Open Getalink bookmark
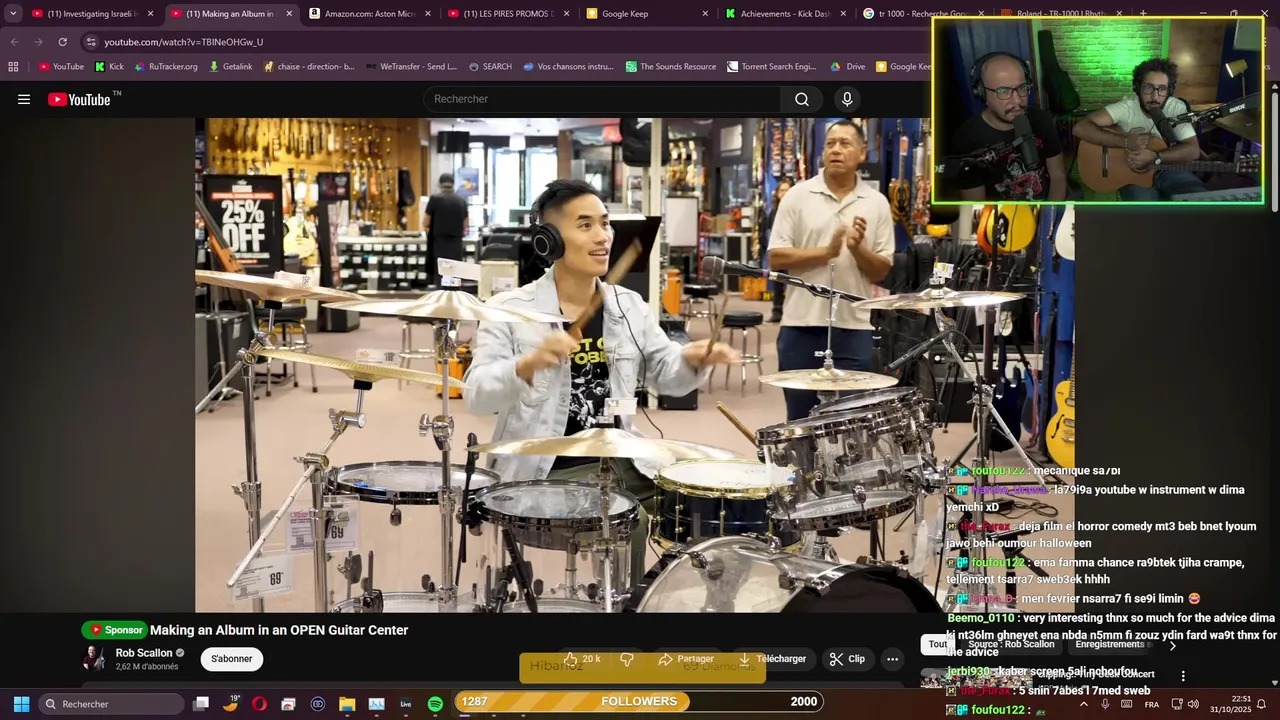Screen dimensions: 1280x720 tap(230, 67)
